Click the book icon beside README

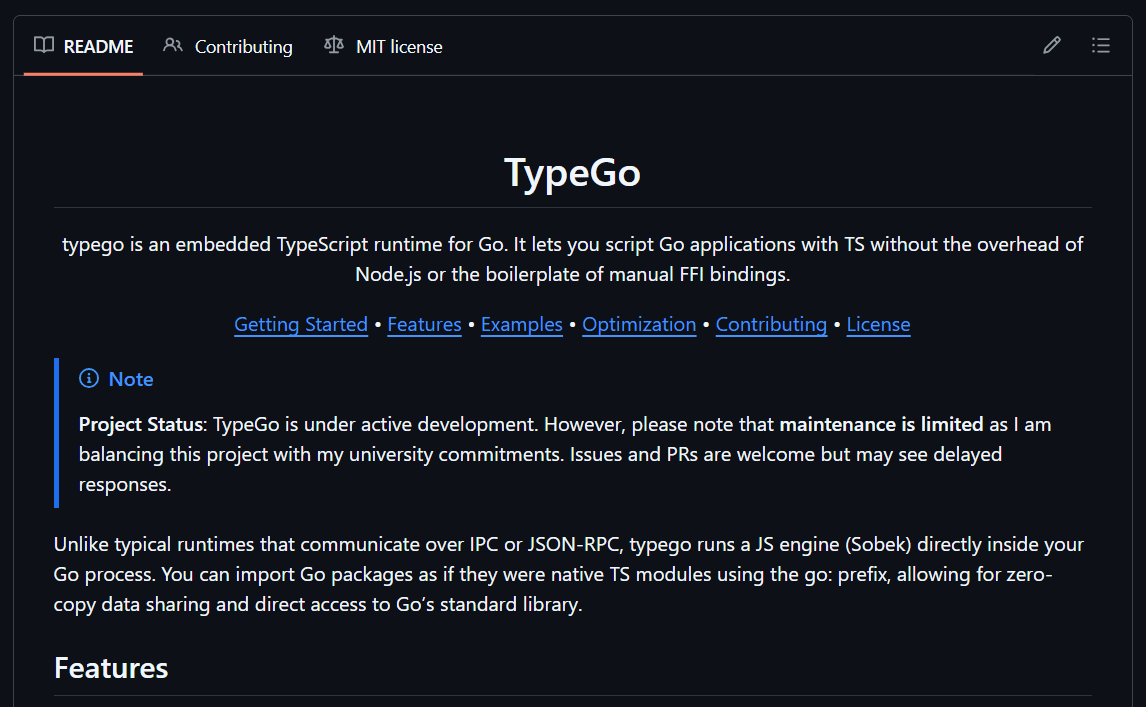(43, 45)
